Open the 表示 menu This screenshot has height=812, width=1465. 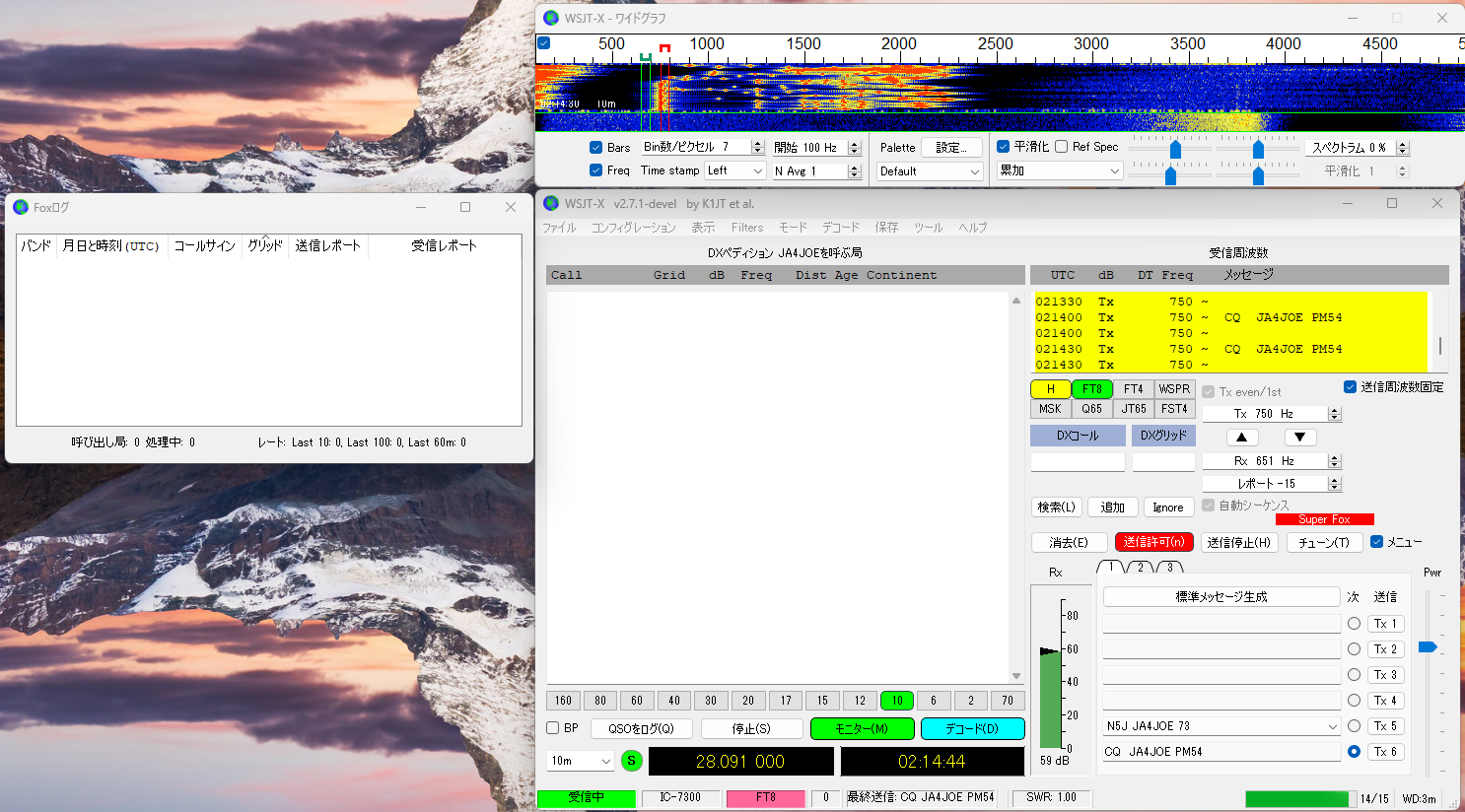(703, 228)
